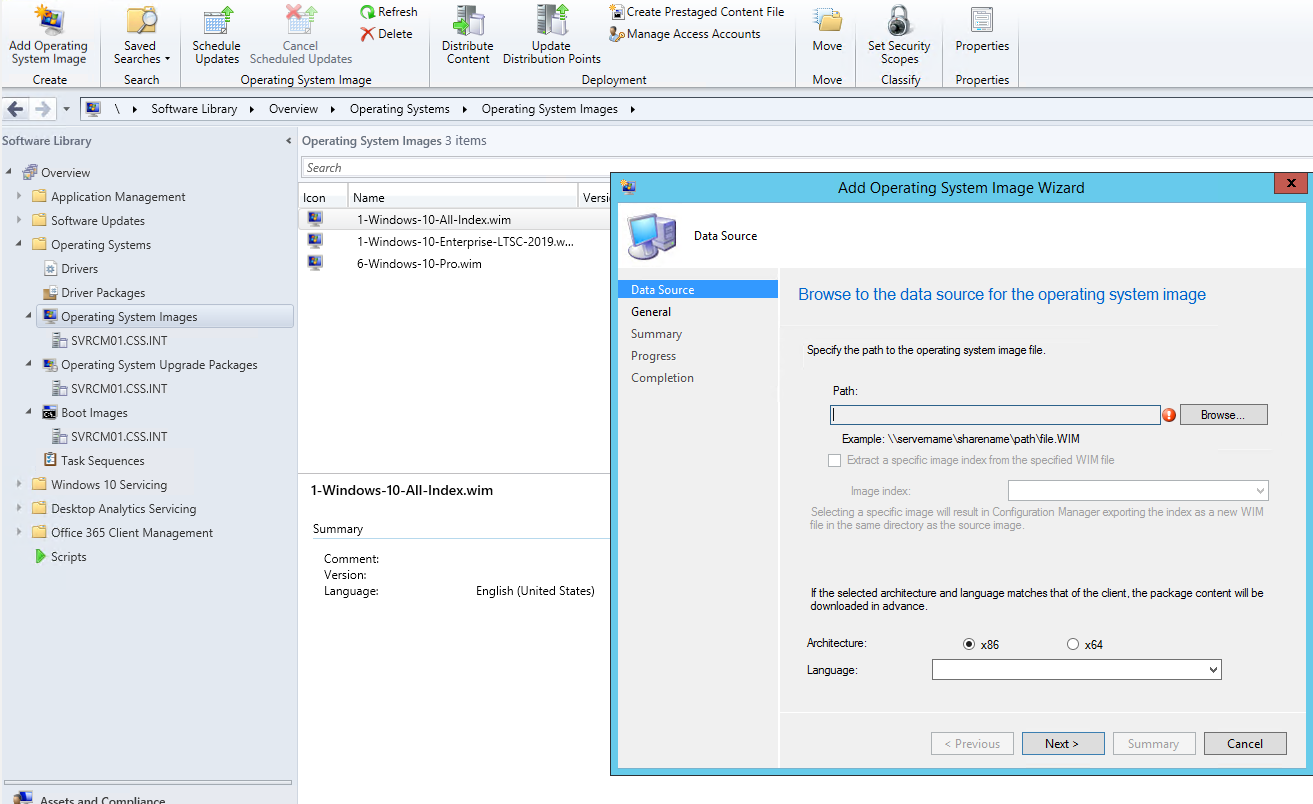Click the Refresh icon
This screenshot has height=804, width=1313.
click(x=389, y=11)
